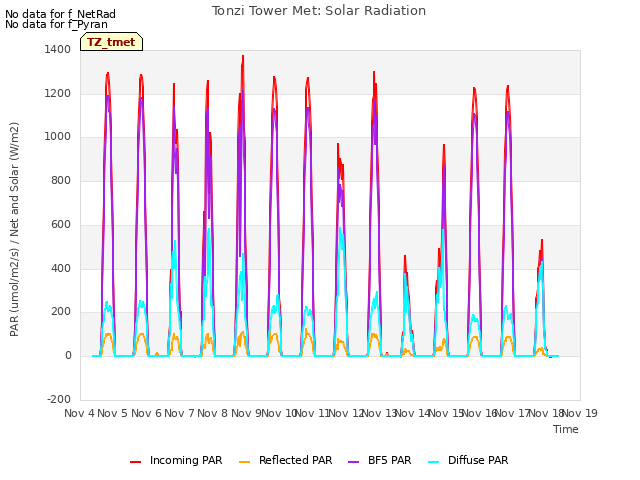Click the chart title Tonzi Tower Met: Solar Radiation
Screen dimensions: 640x480
(319, 11)
